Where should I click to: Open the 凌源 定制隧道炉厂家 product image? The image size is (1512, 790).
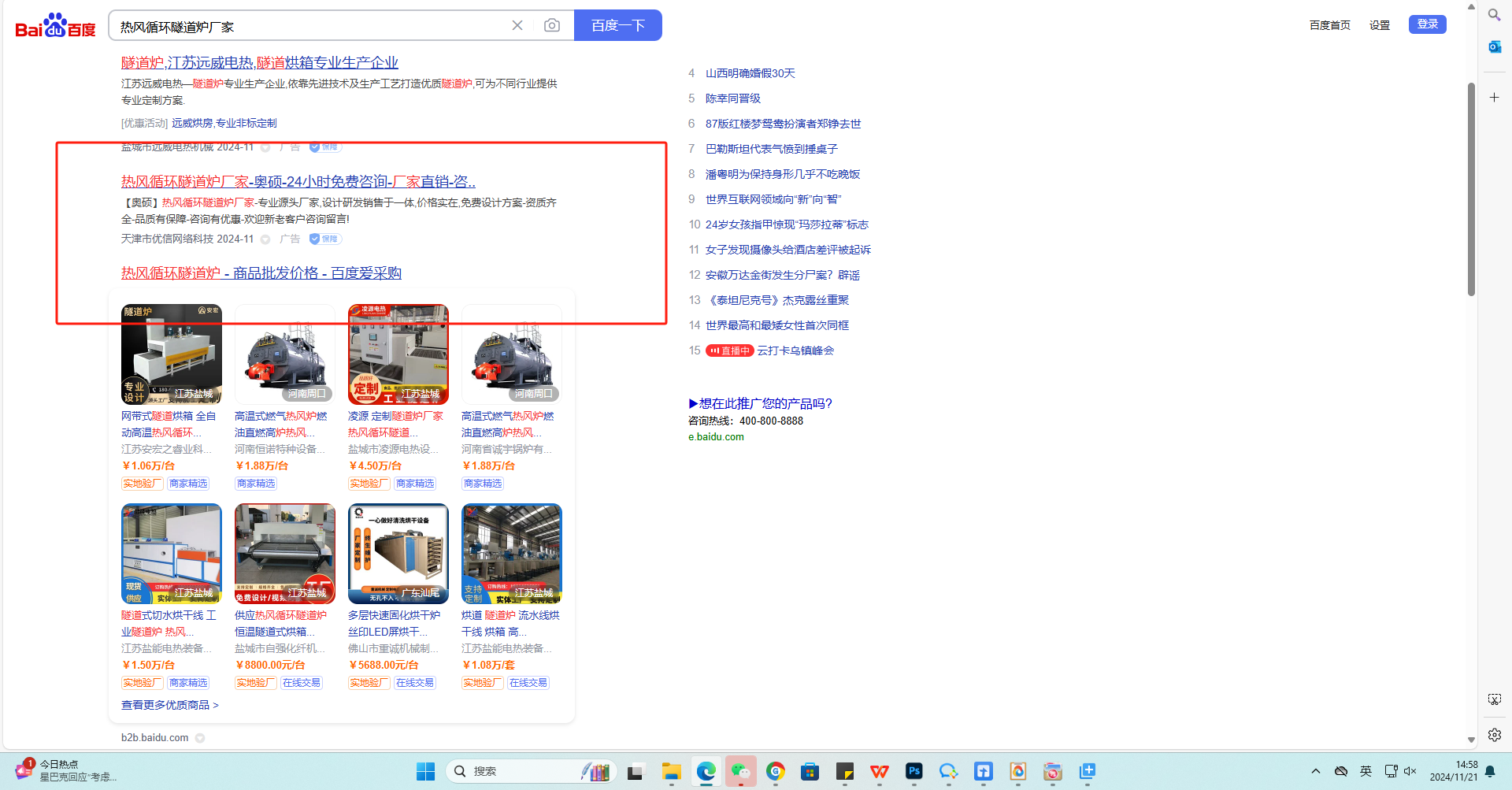(x=398, y=354)
